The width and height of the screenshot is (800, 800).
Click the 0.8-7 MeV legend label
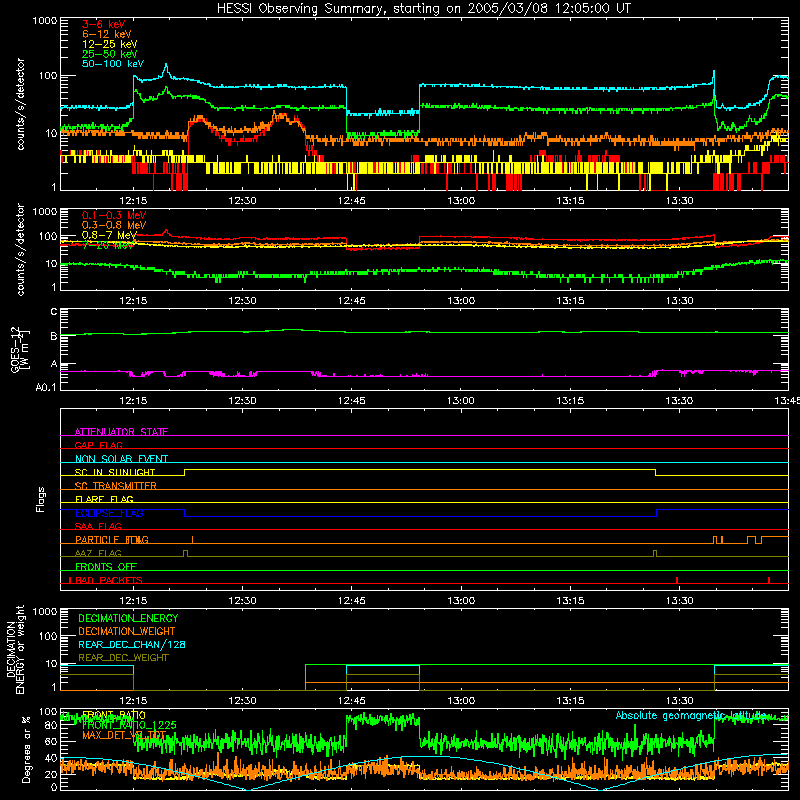tap(109, 235)
